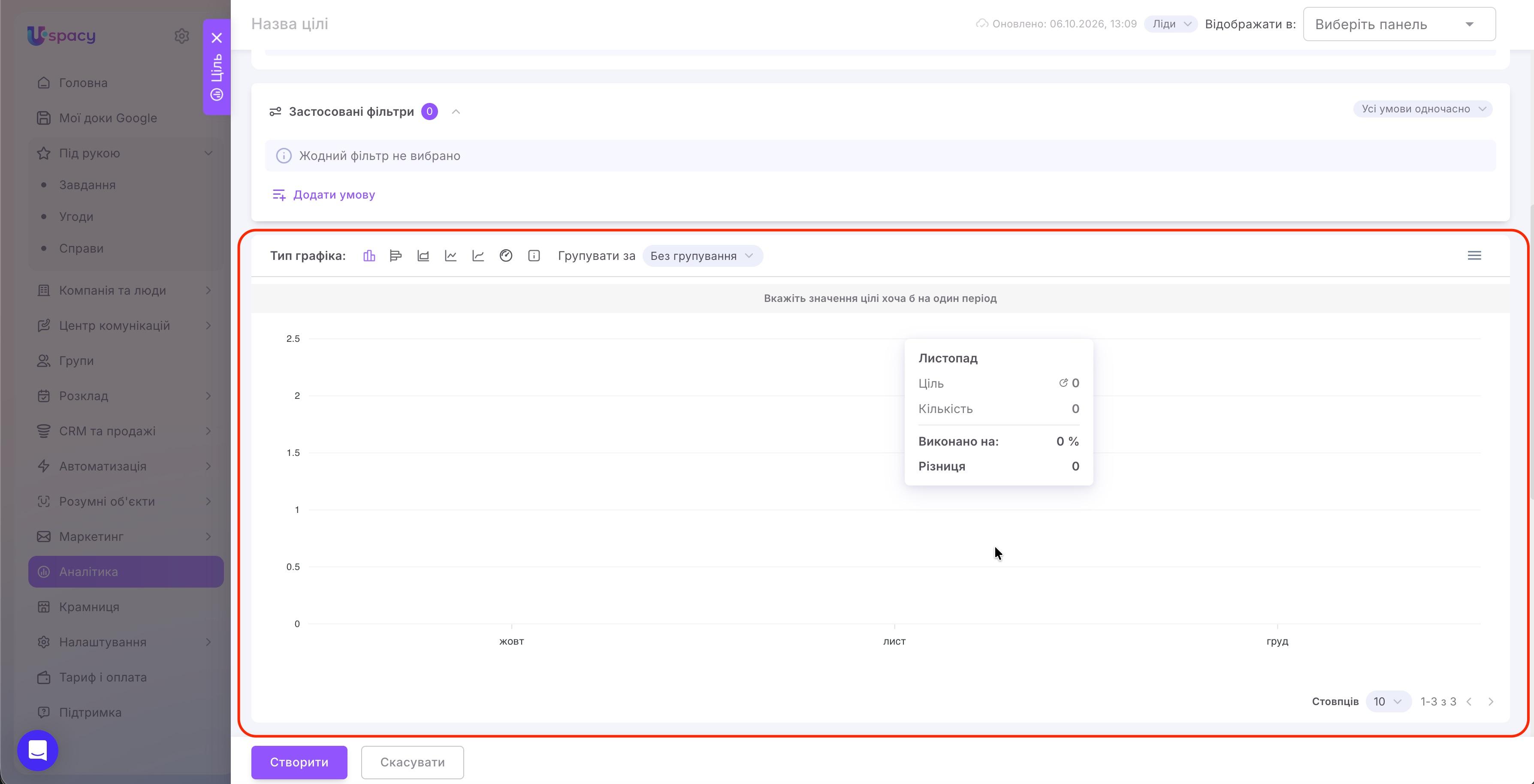This screenshot has width=1534, height=784.
Task: Open Аналітика in the sidebar
Action: click(126, 572)
